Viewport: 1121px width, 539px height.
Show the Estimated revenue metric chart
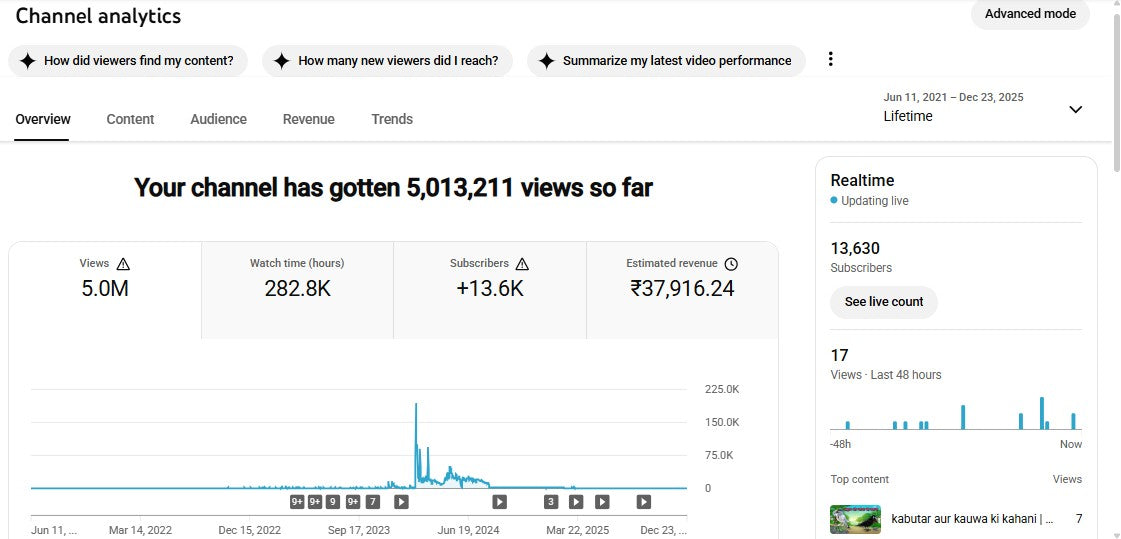pos(682,289)
